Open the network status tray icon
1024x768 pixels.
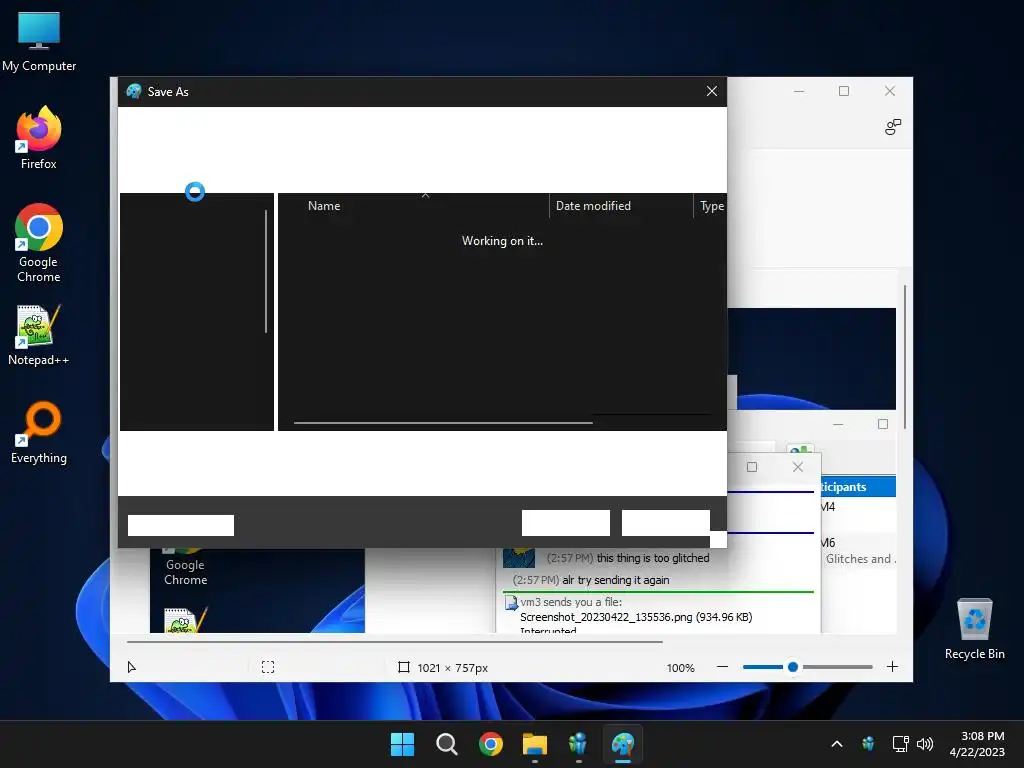901,743
